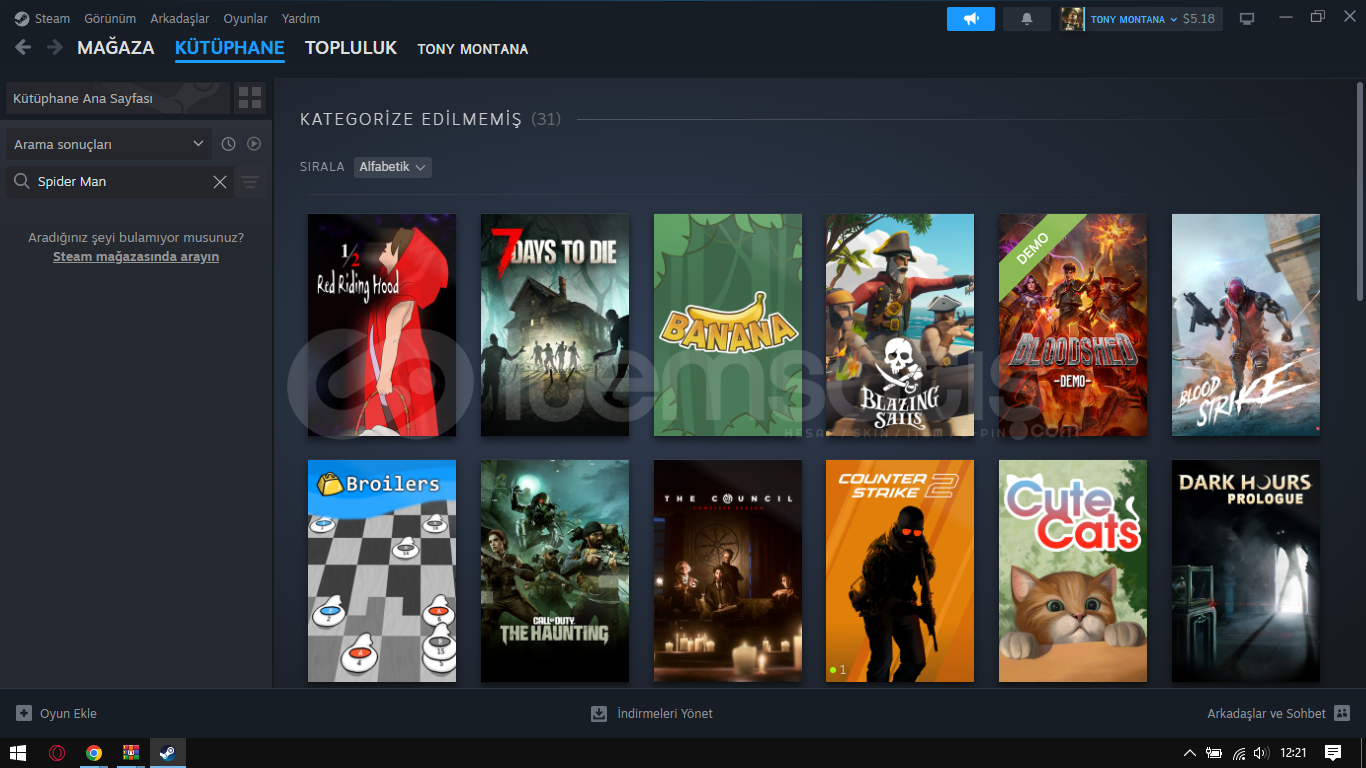1366x768 pixels.
Task: Switch to grid collections view icon
Action: click(250, 98)
